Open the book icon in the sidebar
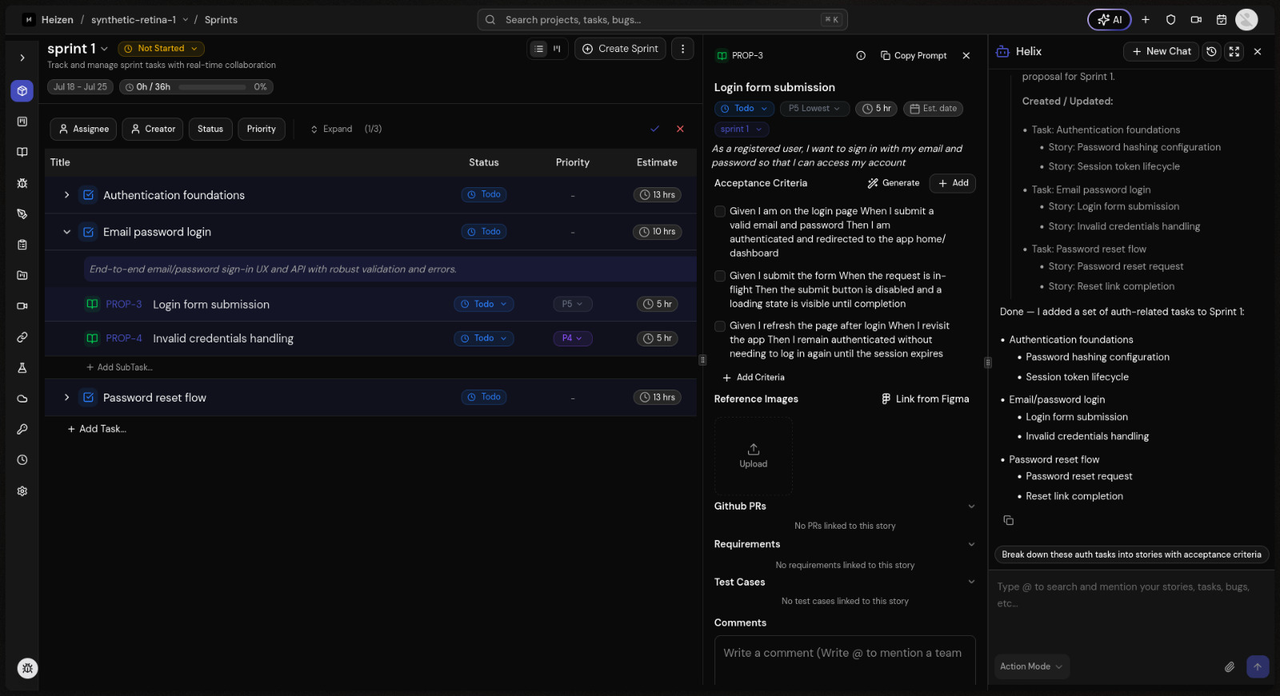 tap(22, 152)
